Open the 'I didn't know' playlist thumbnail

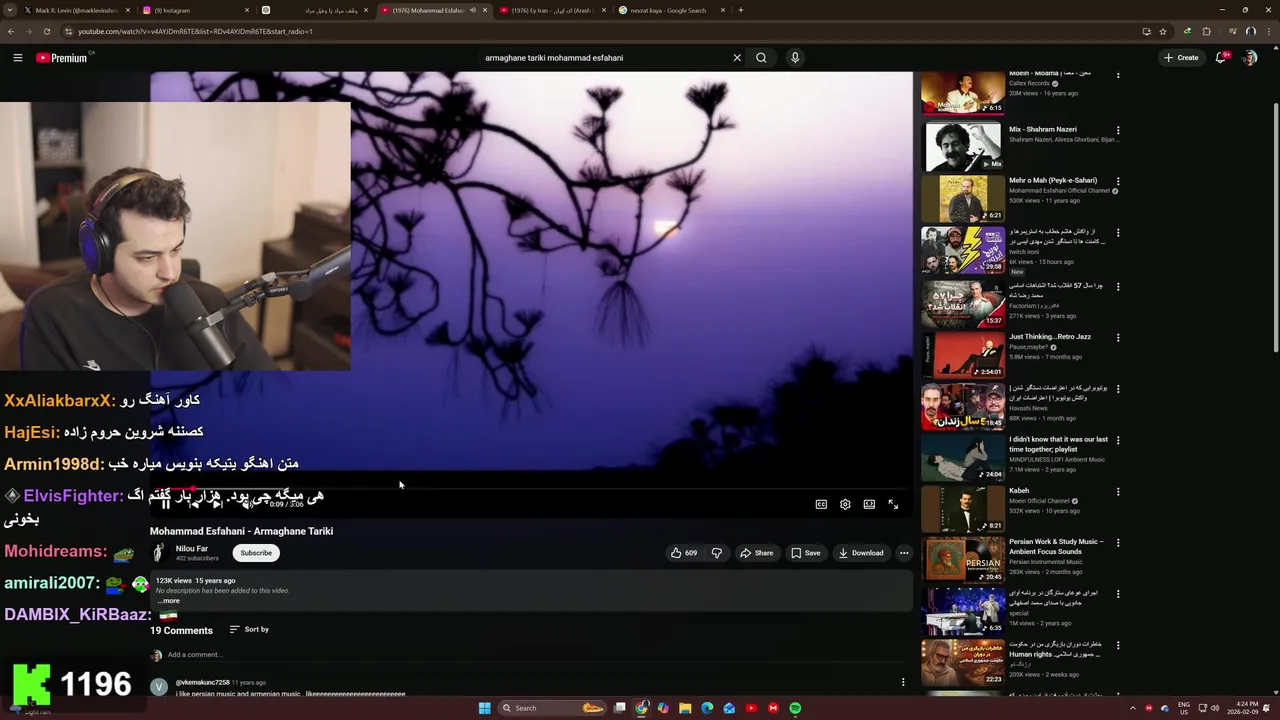963,458
